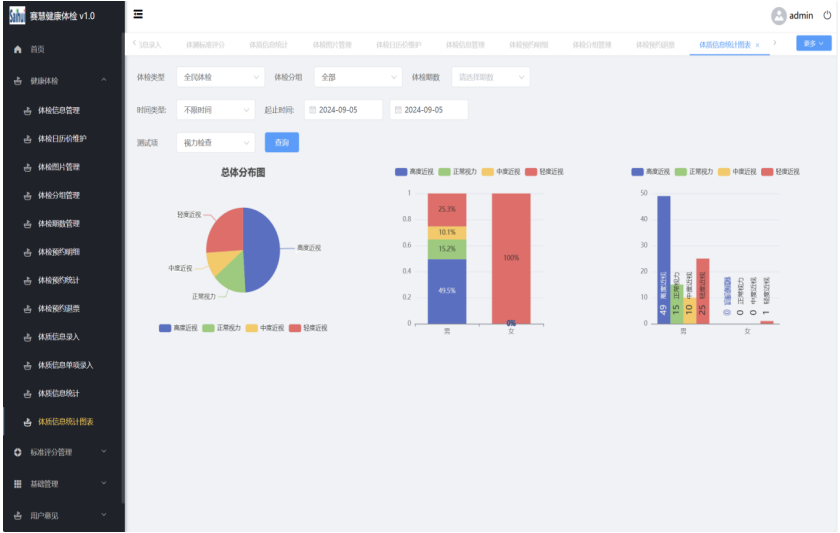Click the 首页 home icon
Viewport: 840px width, 533px height.
[x=18, y=49]
